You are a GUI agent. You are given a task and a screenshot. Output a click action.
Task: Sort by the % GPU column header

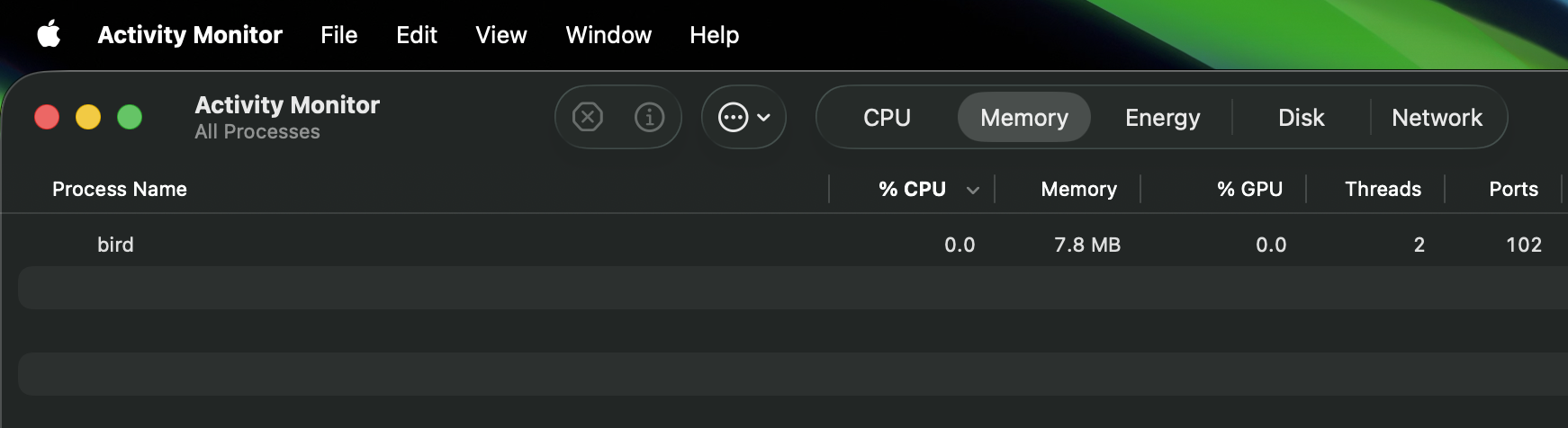(1249, 190)
